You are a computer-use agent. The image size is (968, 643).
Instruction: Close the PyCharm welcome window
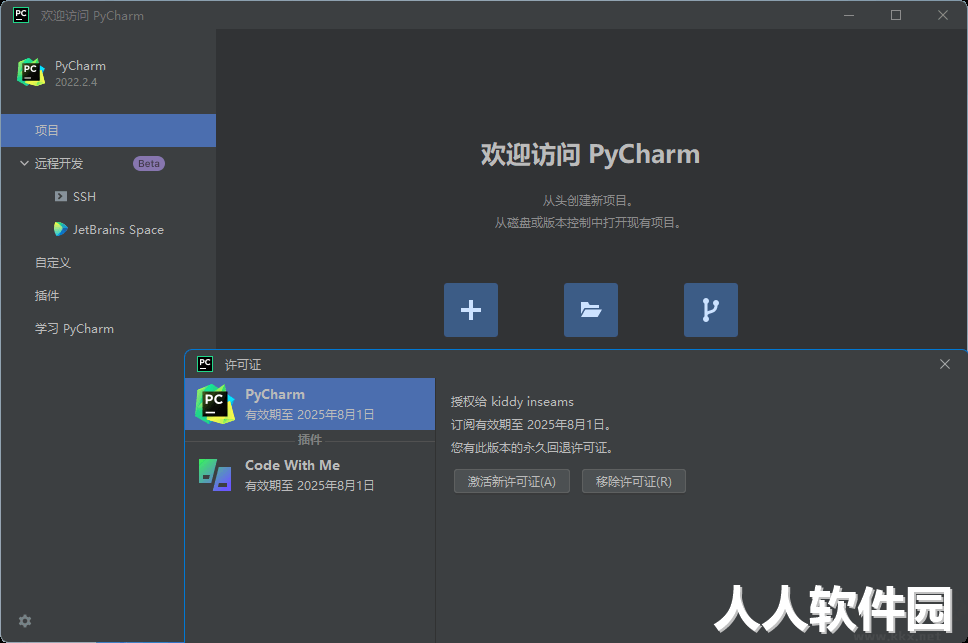(x=943, y=15)
